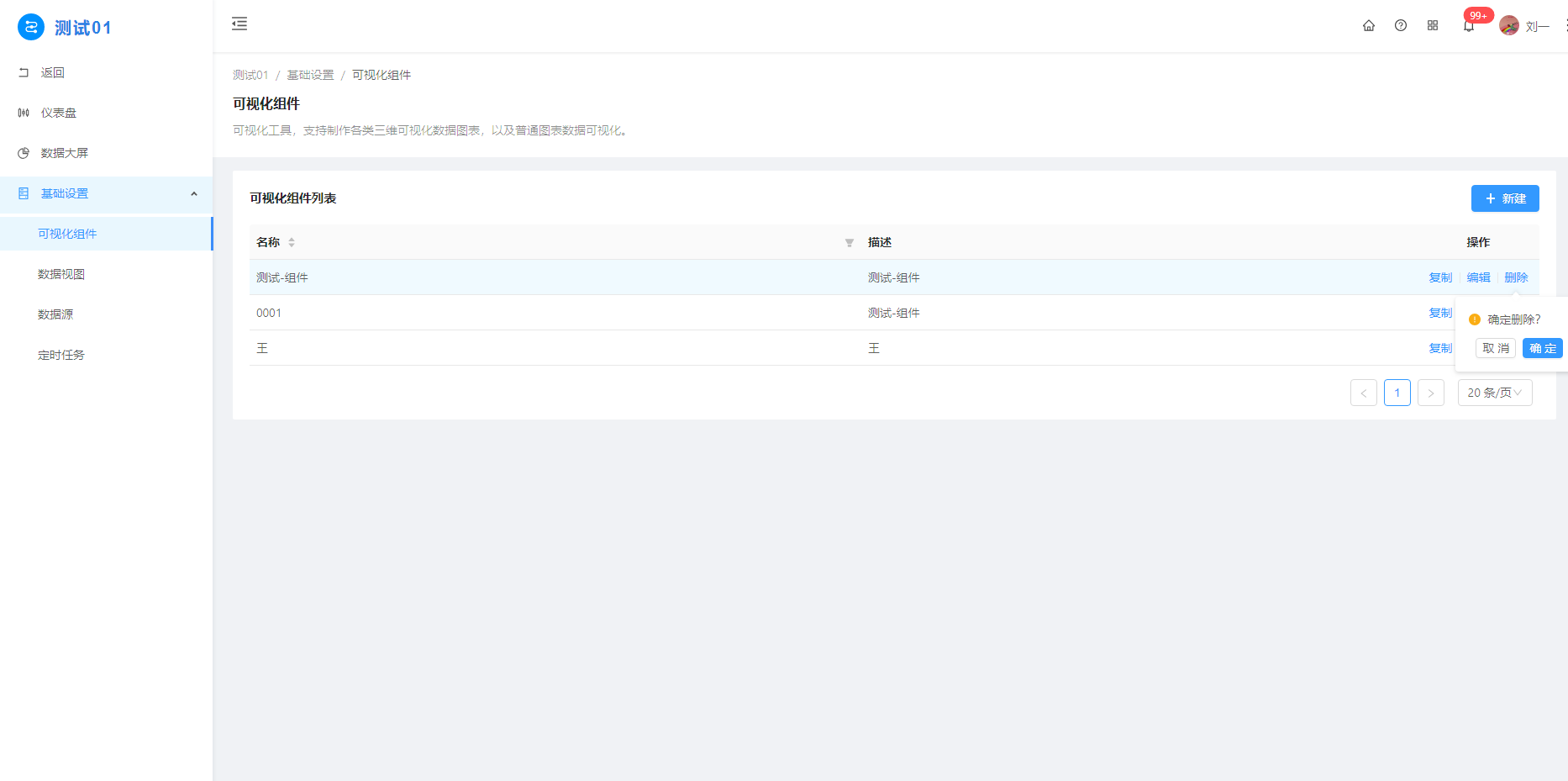Select page 1 in pagination

click(x=1397, y=393)
